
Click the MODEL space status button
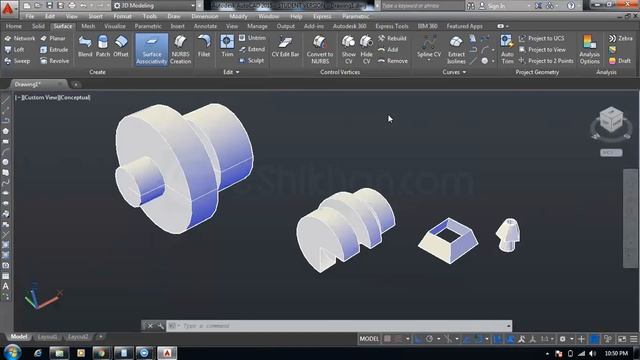point(369,339)
